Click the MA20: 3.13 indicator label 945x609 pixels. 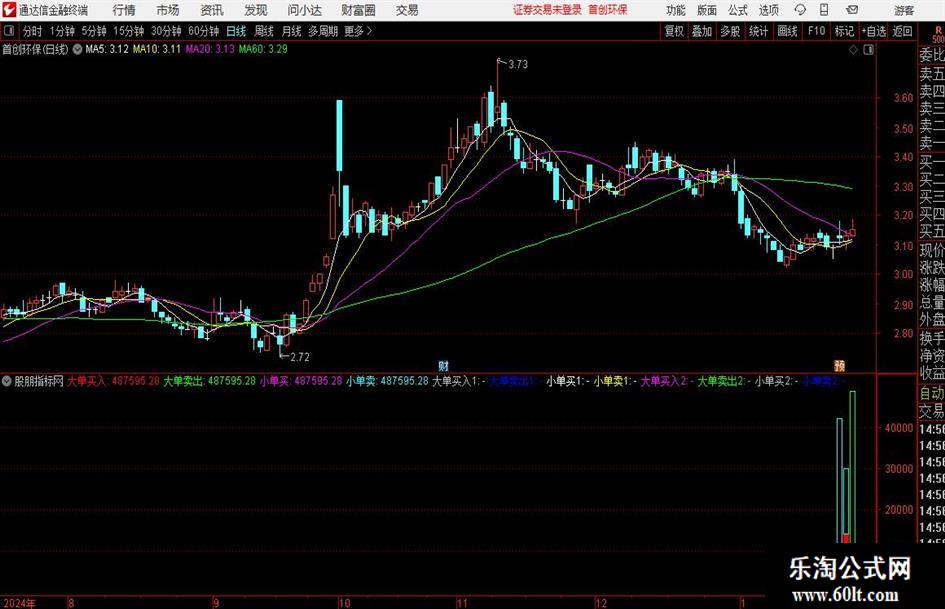(210, 49)
